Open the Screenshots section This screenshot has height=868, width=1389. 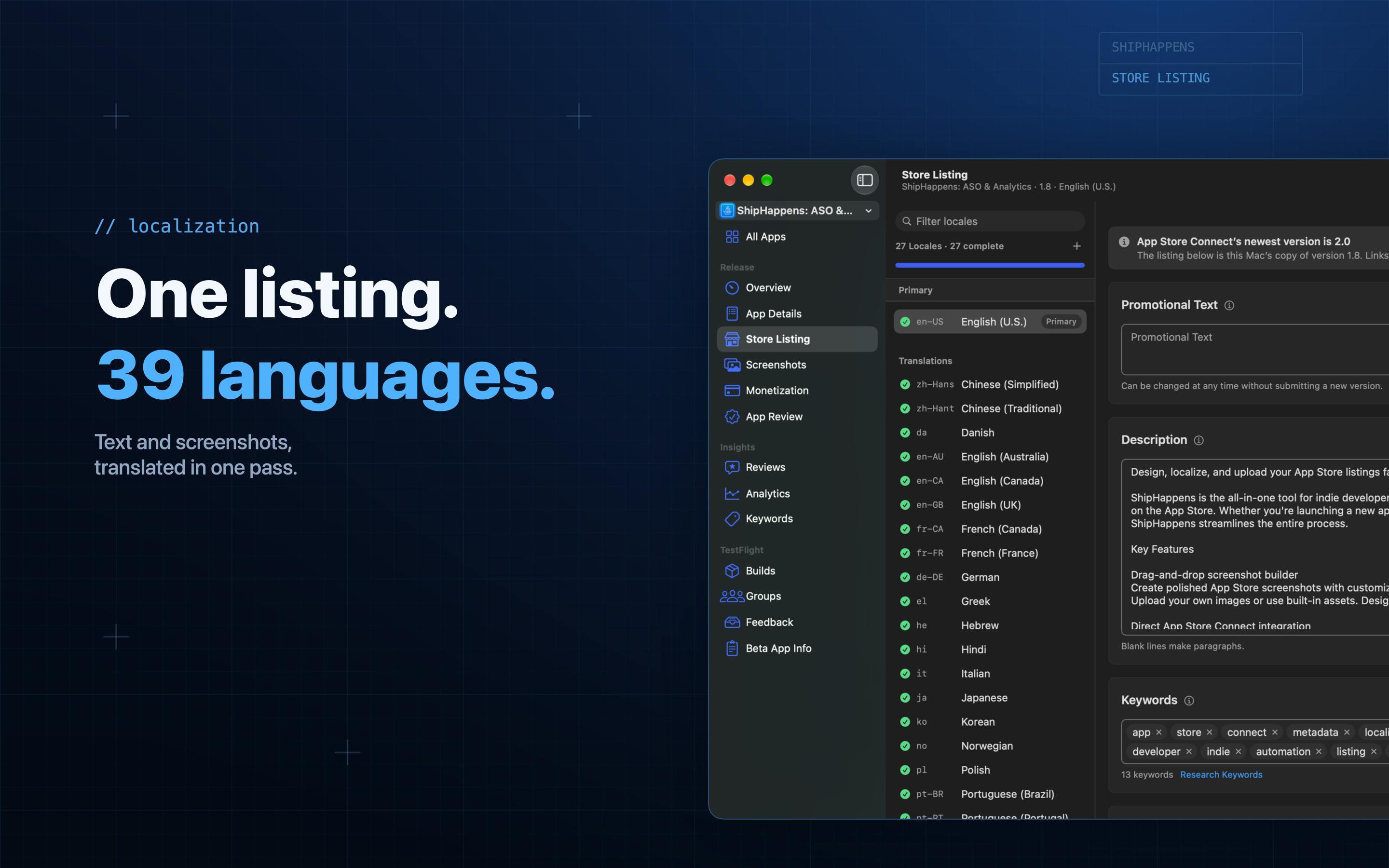(798, 365)
